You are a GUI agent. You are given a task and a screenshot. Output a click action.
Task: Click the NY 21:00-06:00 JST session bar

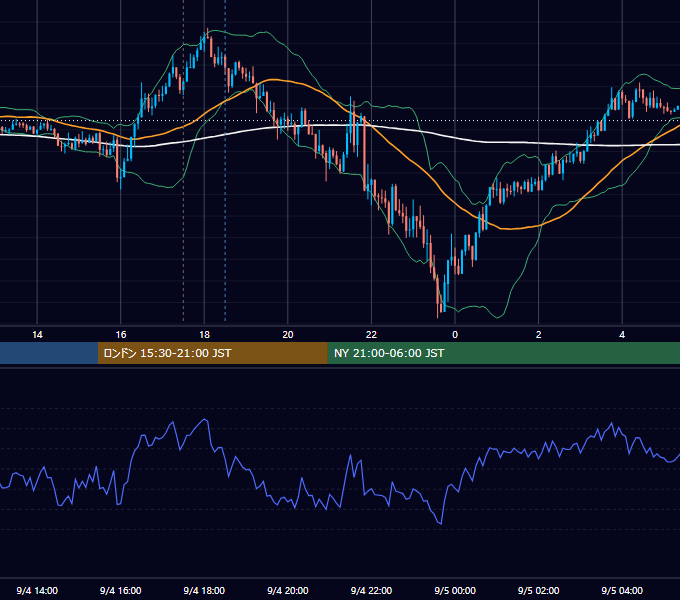coord(503,353)
